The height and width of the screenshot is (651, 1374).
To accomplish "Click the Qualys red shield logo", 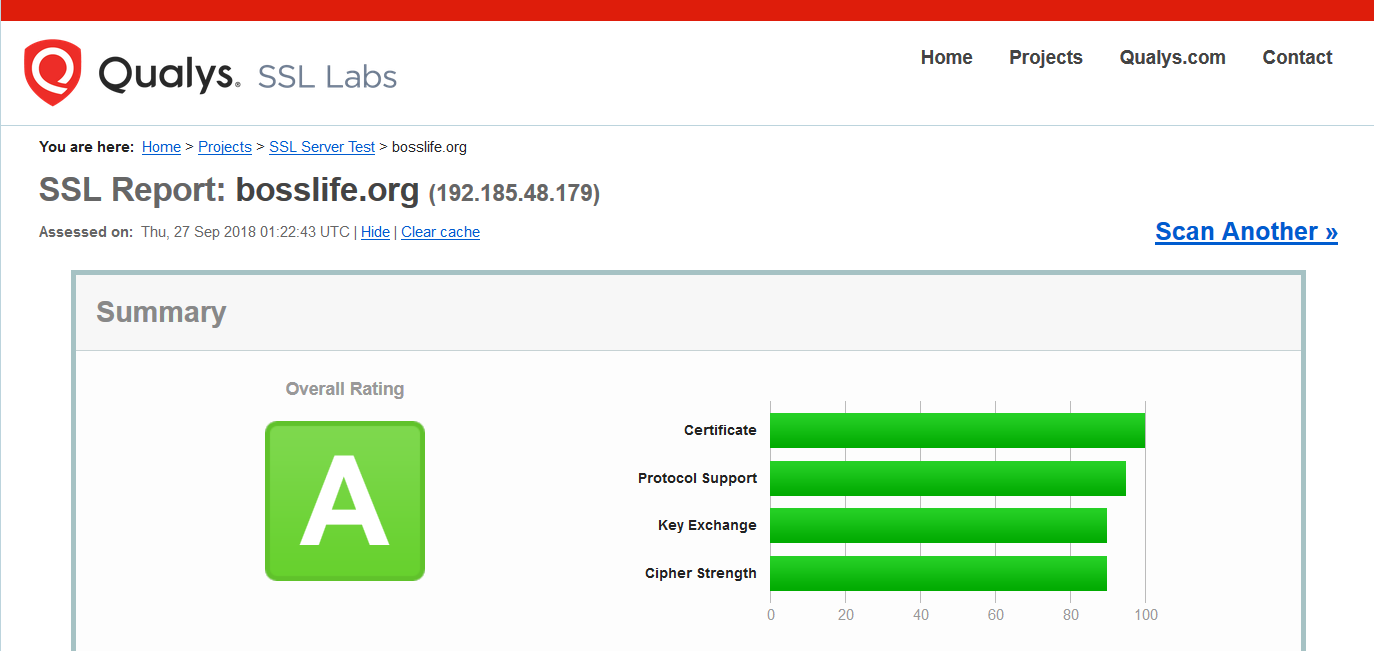I will (52, 72).
